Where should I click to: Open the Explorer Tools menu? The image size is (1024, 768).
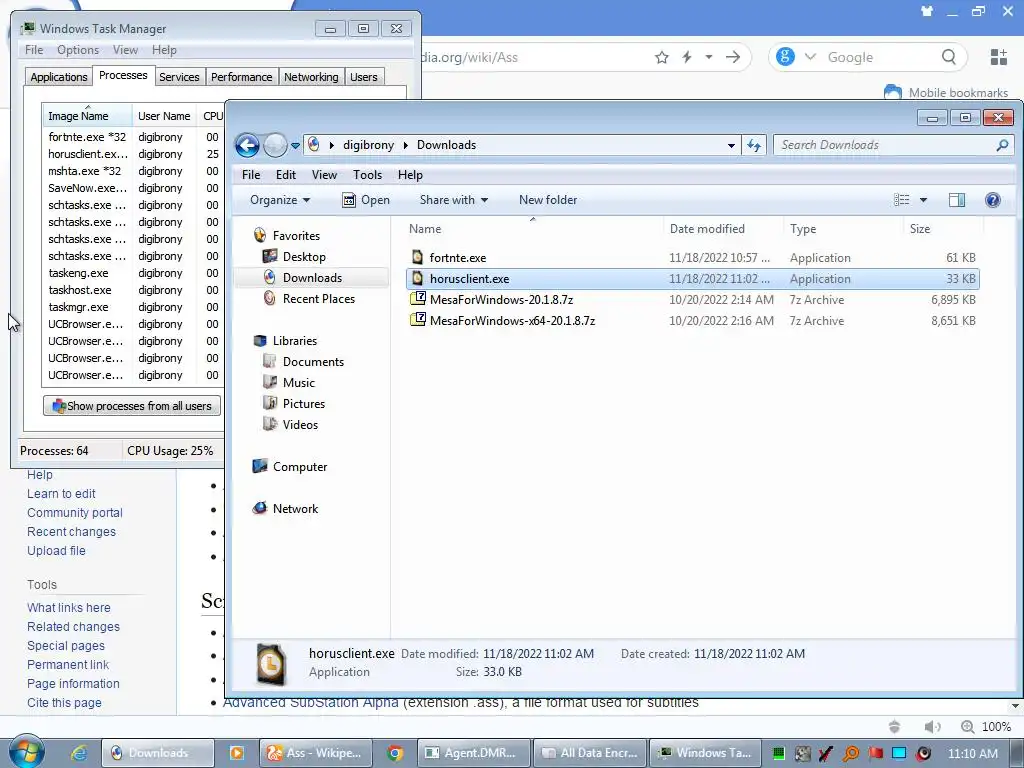coord(367,175)
